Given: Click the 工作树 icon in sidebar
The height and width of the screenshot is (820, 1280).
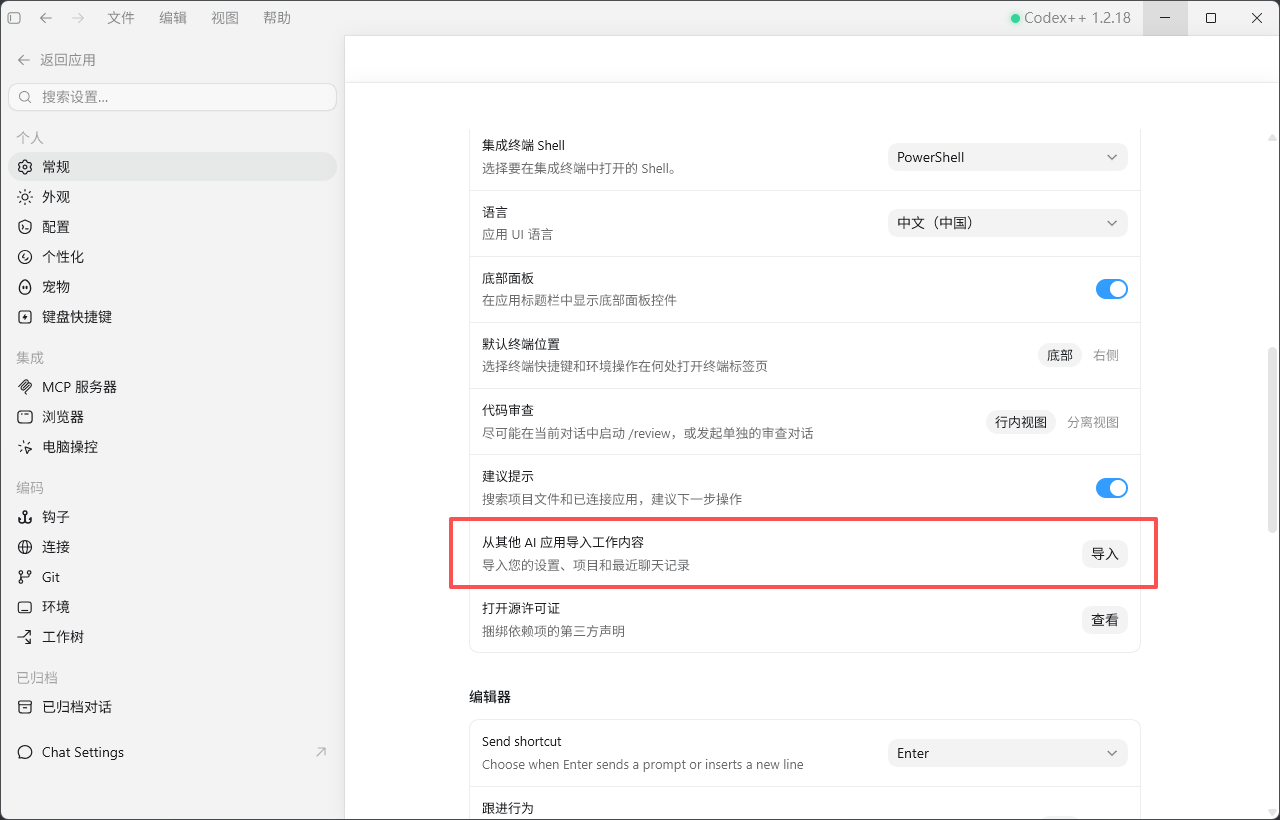Looking at the screenshot, I should click(25, 637).
